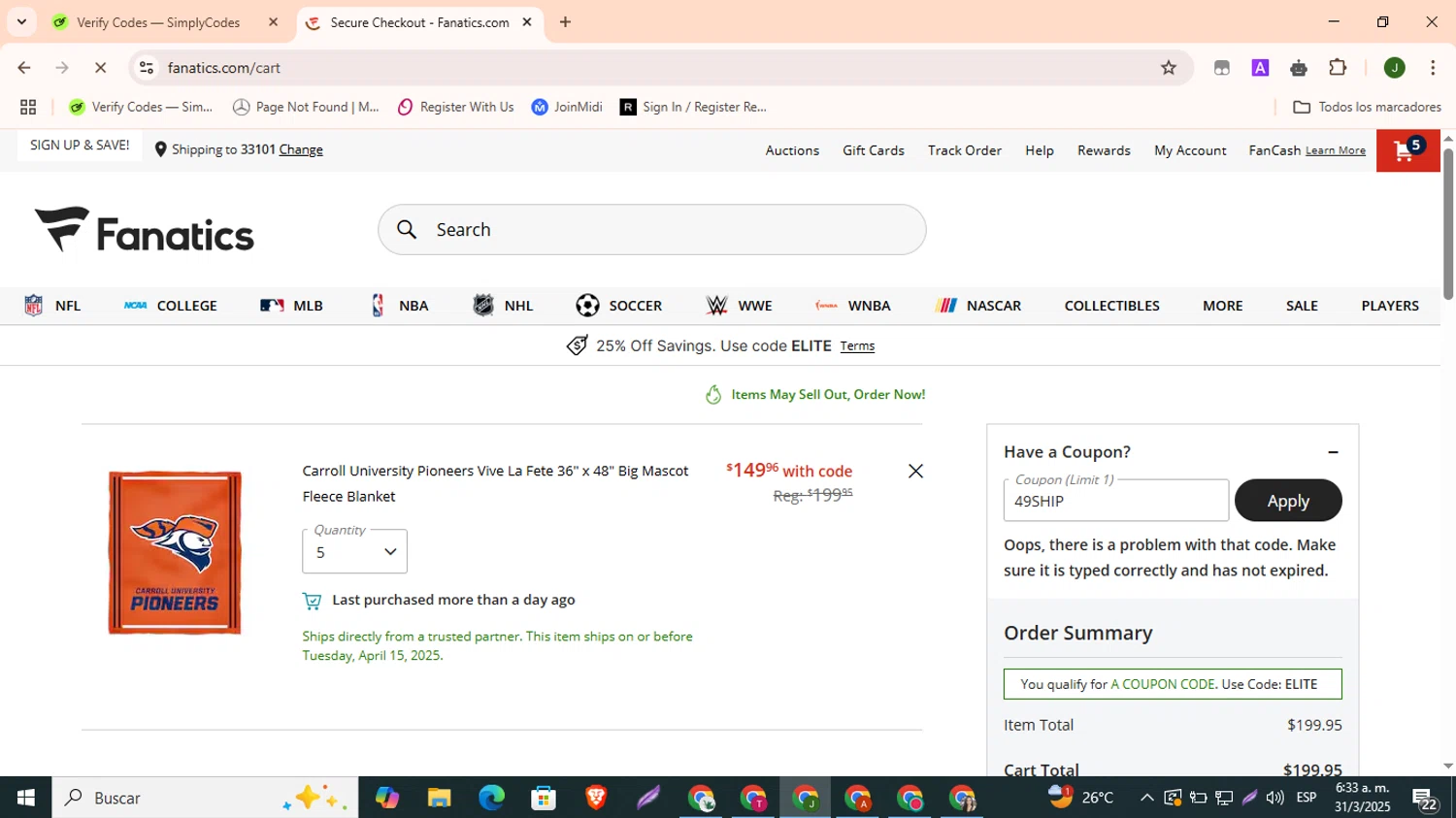Bookmark this page with the star icon

[x=1169, y=68]
